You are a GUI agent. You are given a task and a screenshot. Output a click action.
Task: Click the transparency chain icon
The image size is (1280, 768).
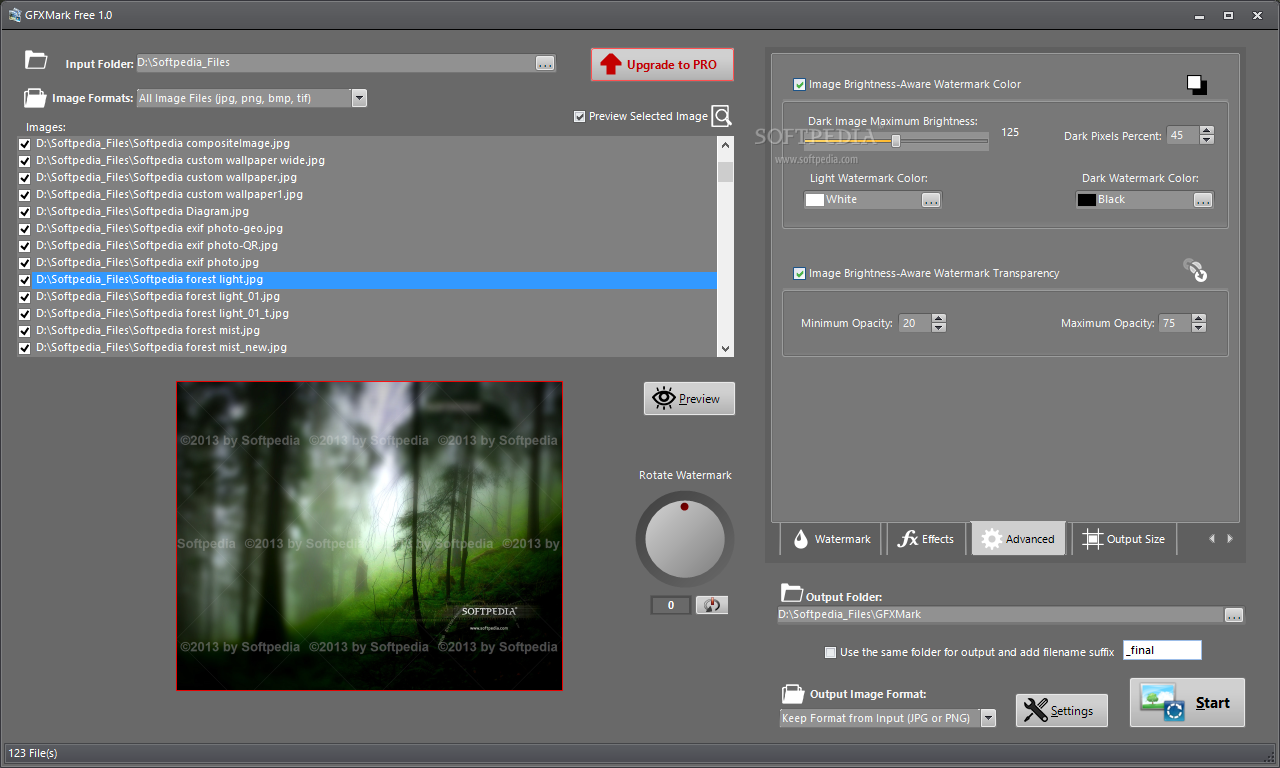coord(1195,270)
